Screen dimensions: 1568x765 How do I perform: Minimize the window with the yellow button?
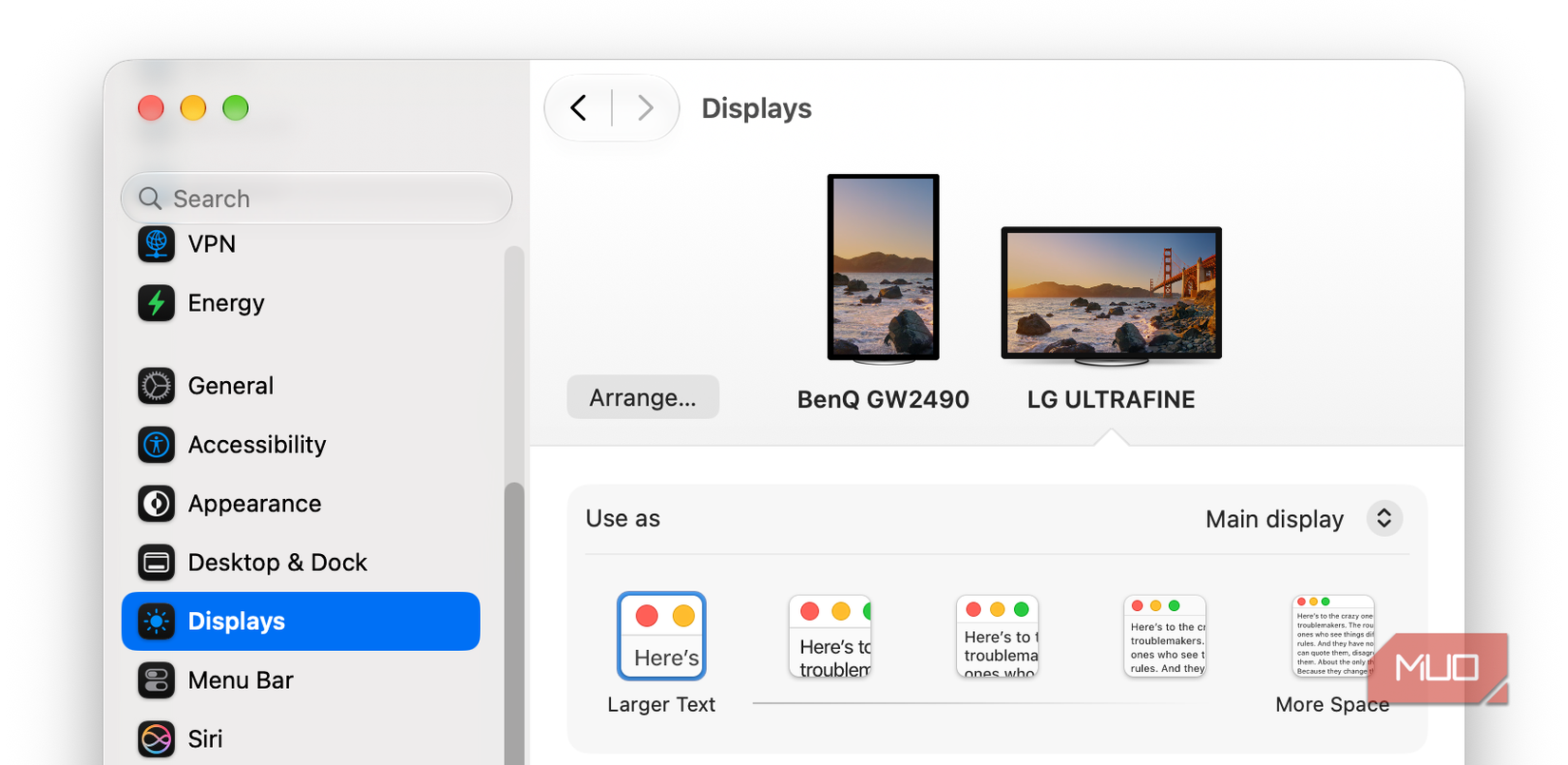(193, 108)
